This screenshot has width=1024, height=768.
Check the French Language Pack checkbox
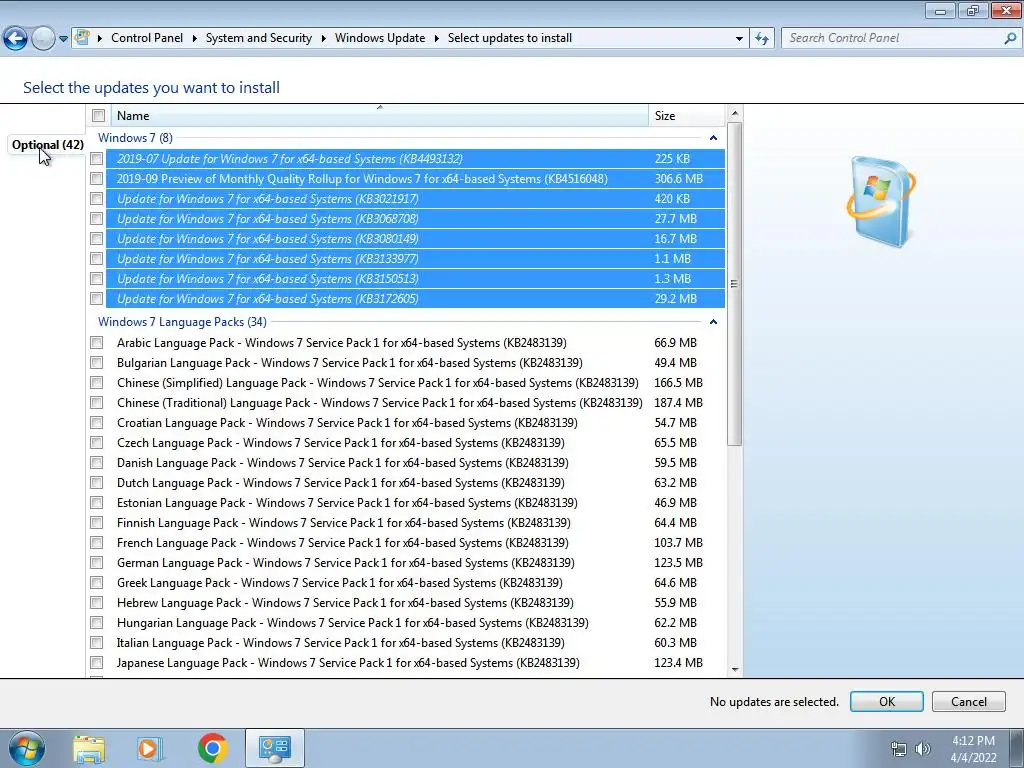97,543
